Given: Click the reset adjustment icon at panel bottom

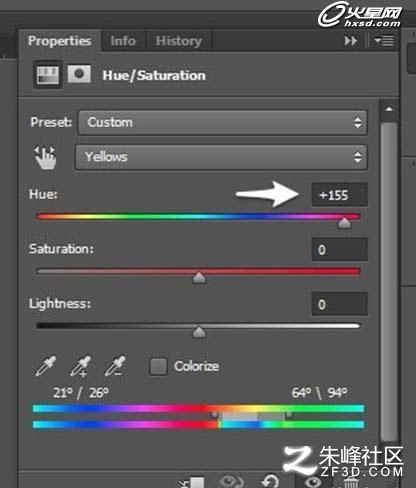Looking at the screenshot, I should coord(270,482).
